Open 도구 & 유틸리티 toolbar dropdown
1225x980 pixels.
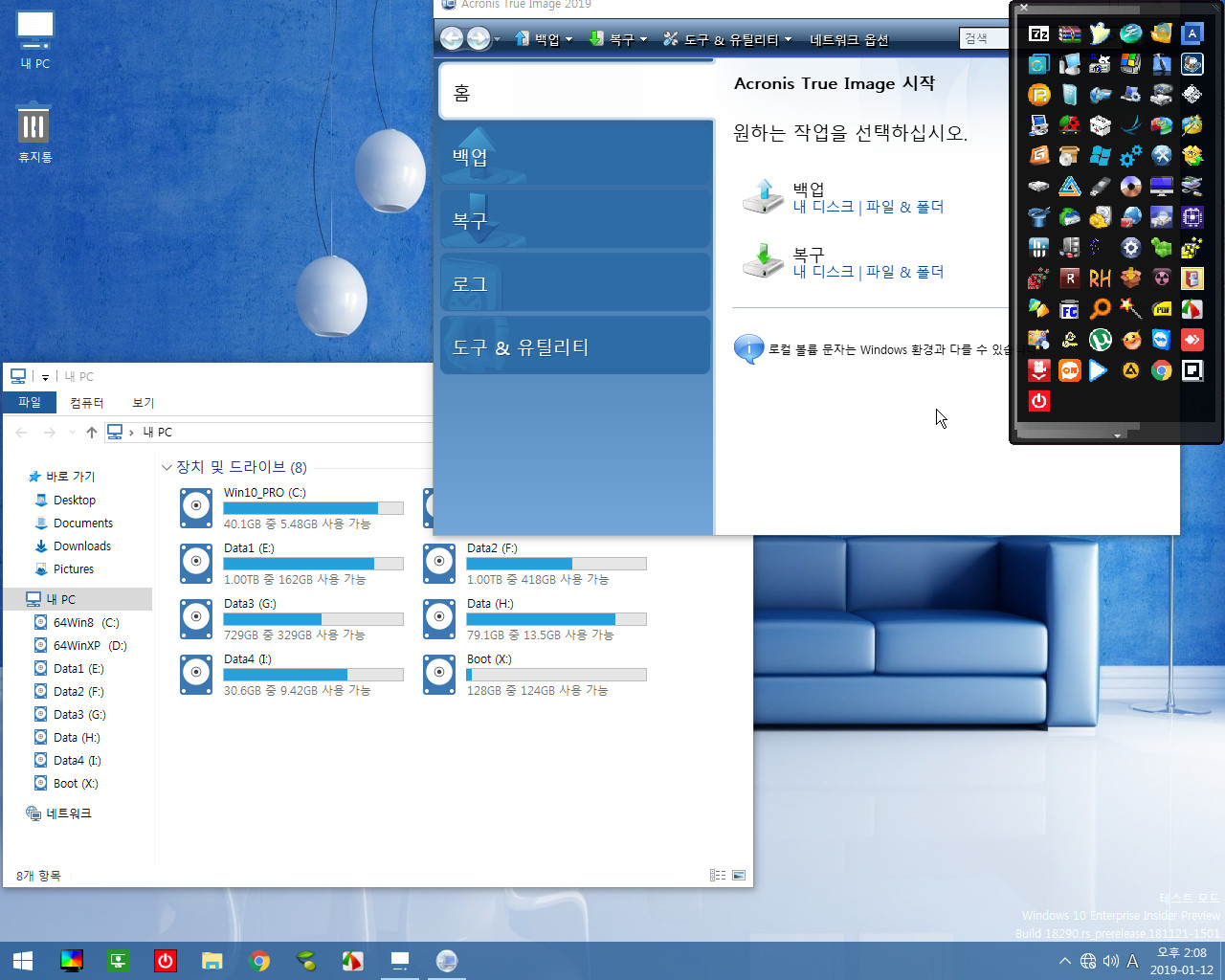(x=727, y=39)
